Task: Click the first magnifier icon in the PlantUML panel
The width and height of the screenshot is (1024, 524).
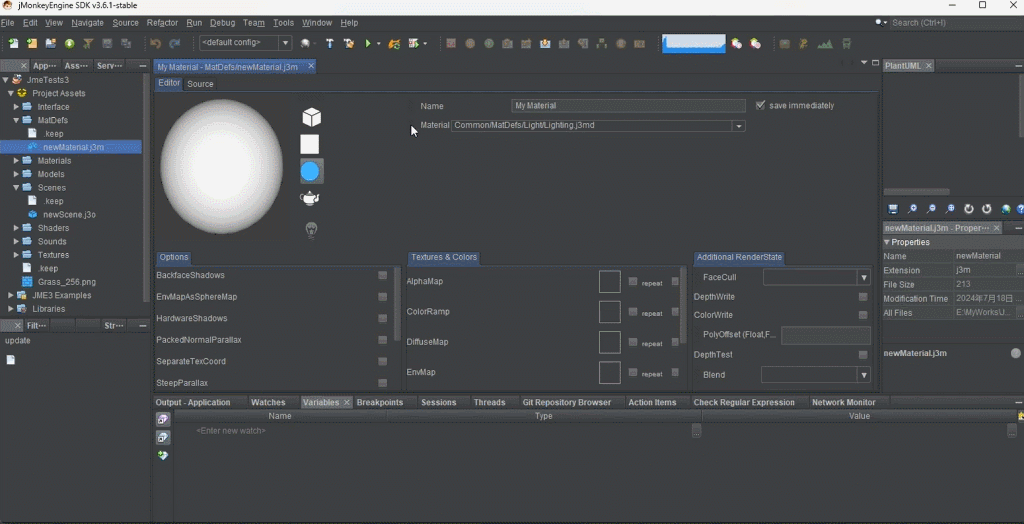Action: pyautogui.click(x=912, y=209)
